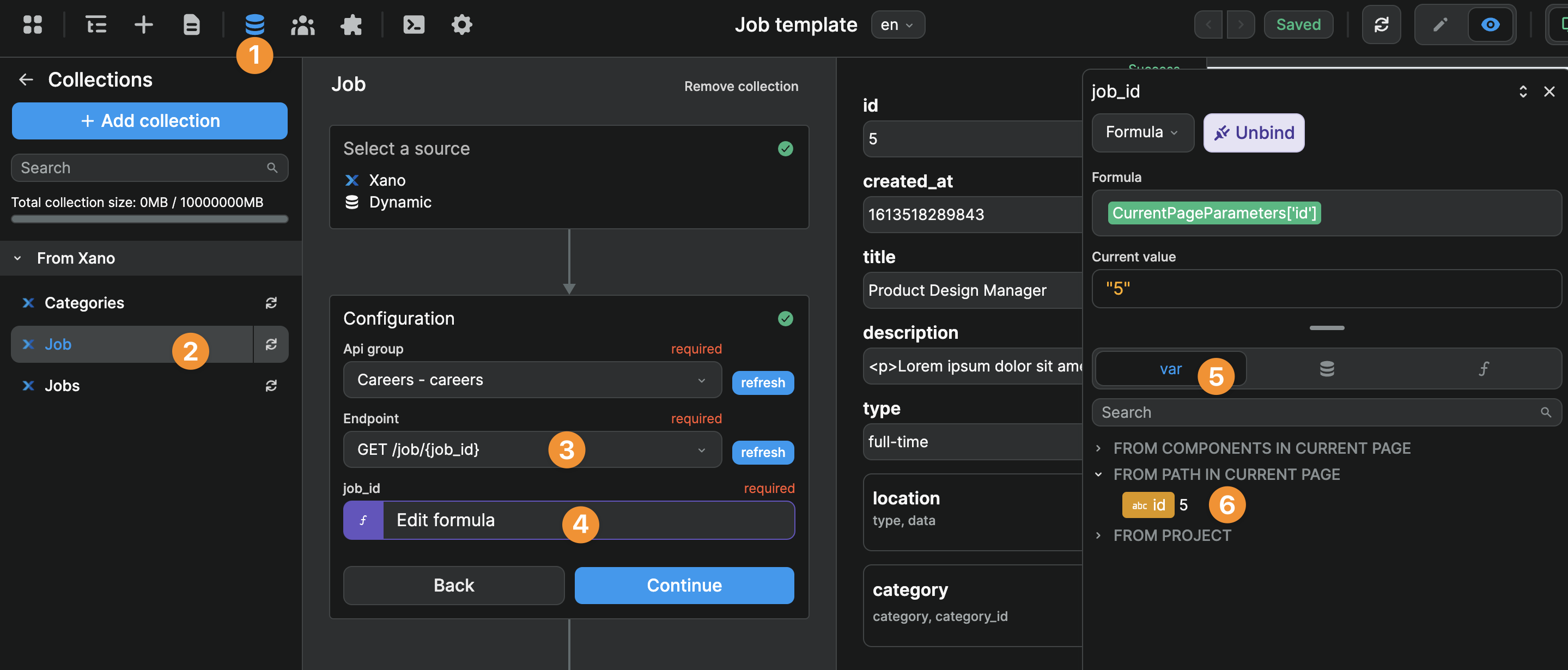Click Remove collection link
Screen dimensions: 1568x670
[741, 87]
